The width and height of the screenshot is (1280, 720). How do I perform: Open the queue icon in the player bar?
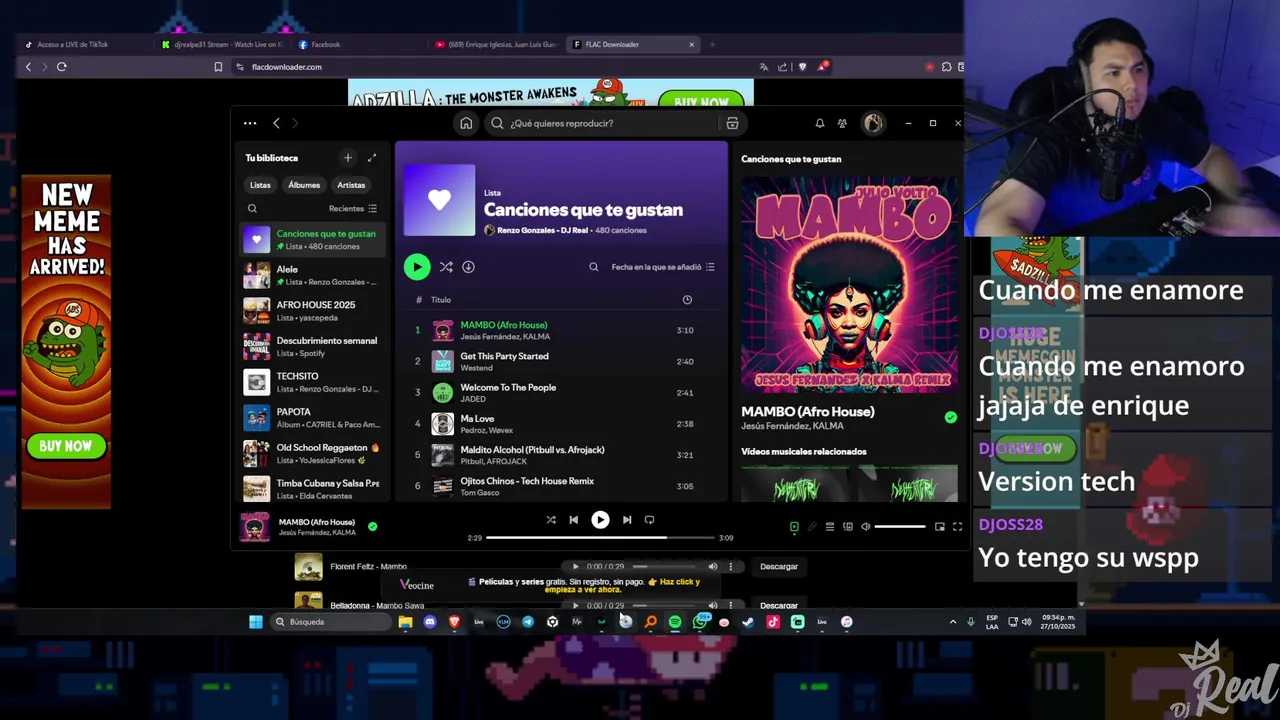pyautogui.click(x=830, y=527)
